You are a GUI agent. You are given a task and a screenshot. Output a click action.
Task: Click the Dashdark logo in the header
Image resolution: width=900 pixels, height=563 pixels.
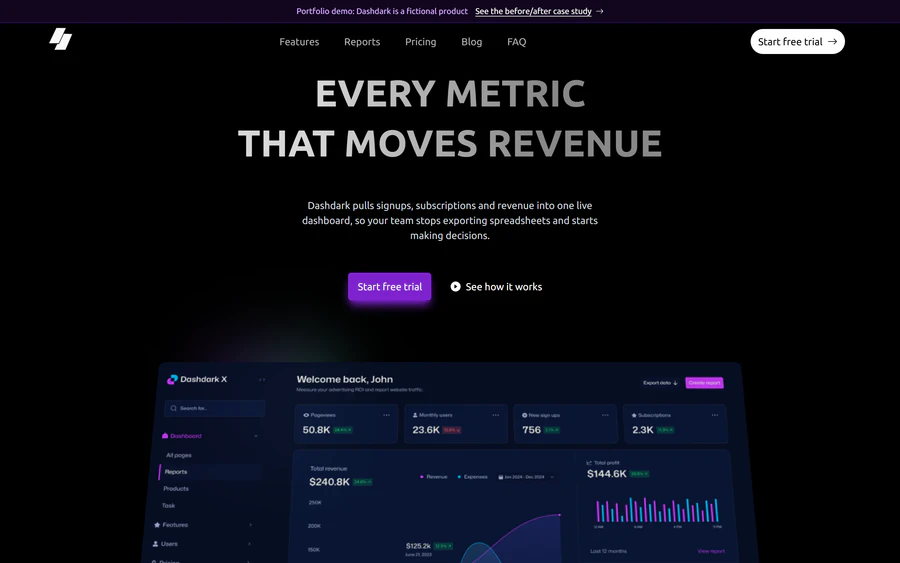[60, 39]
